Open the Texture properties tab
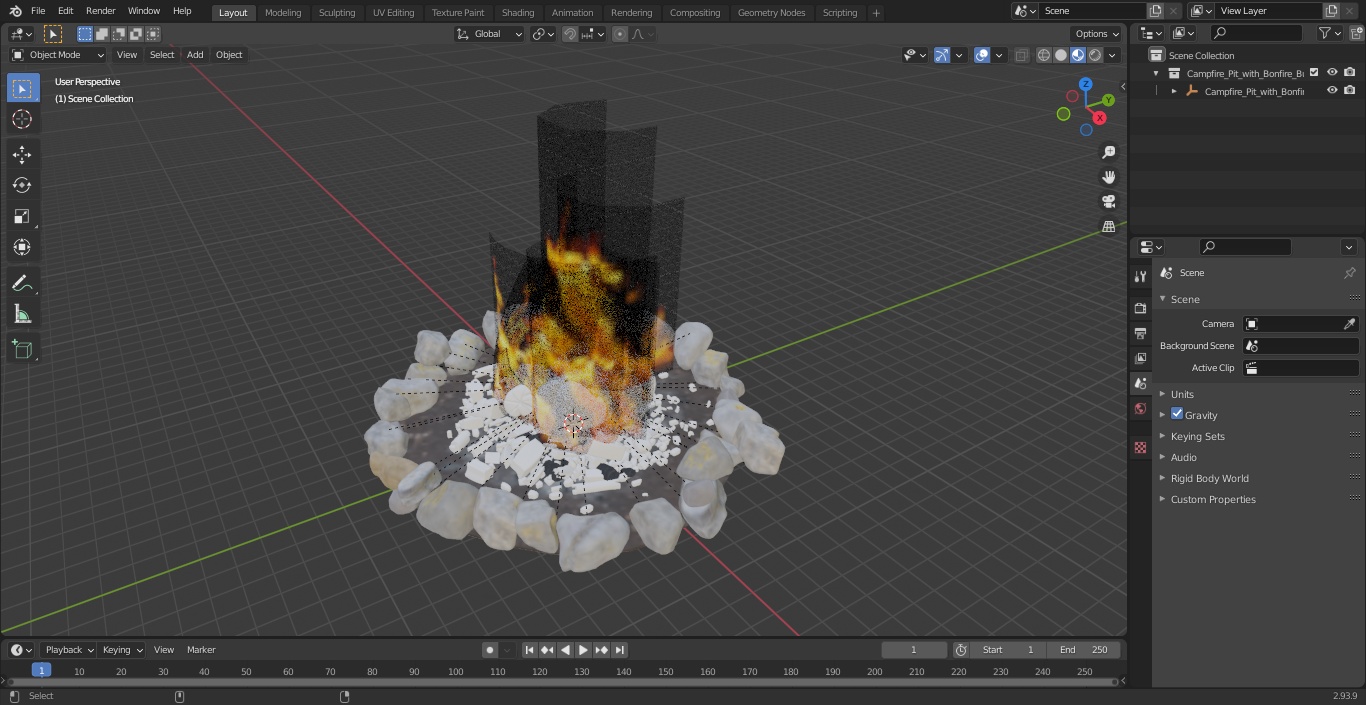 1140,448
